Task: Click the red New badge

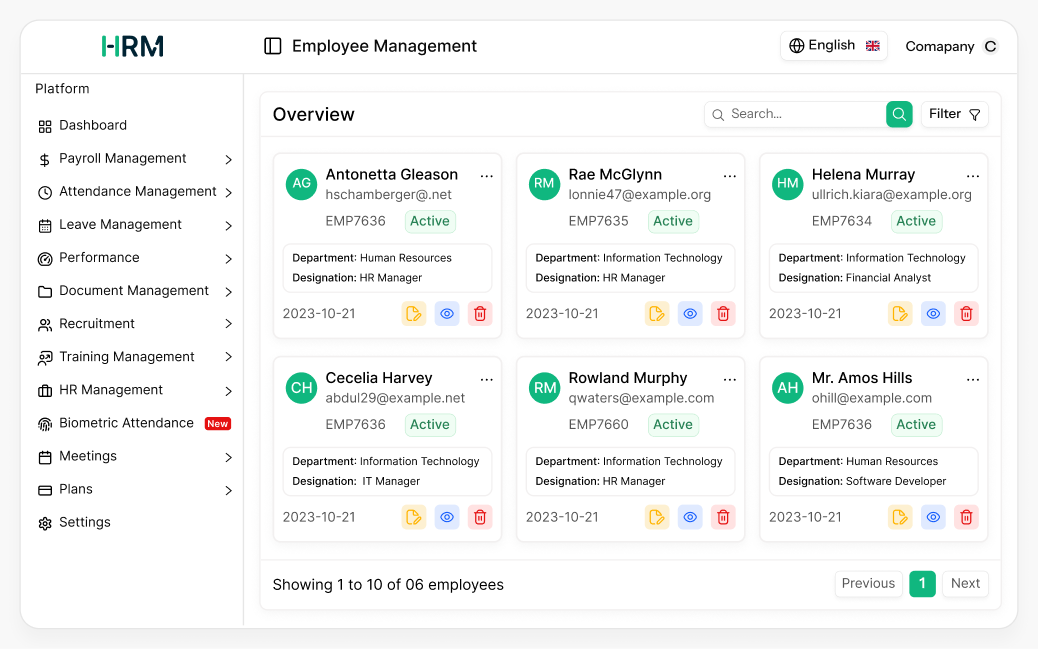Action: coord(217,424)
